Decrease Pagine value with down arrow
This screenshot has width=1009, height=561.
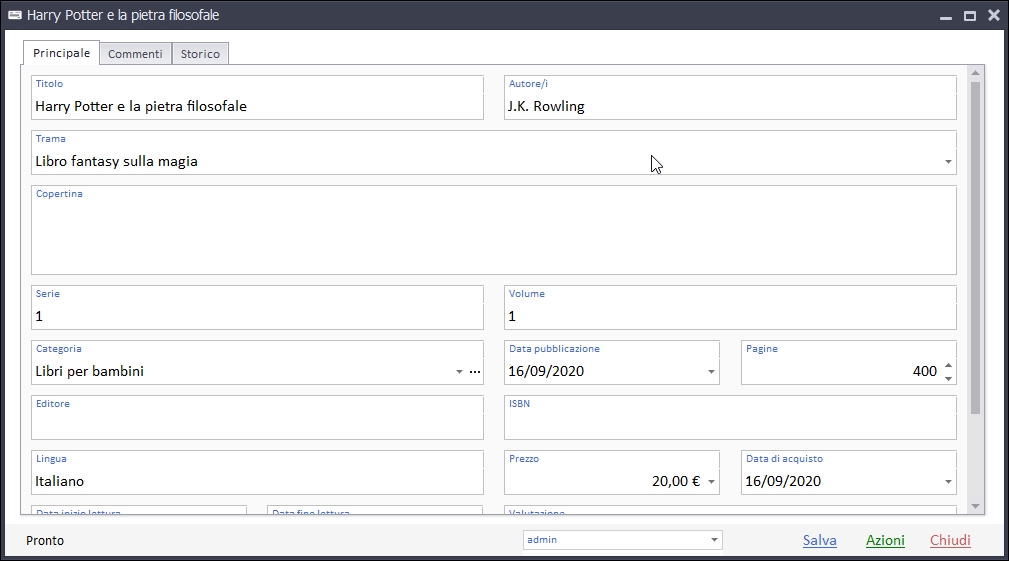[948, 377]
